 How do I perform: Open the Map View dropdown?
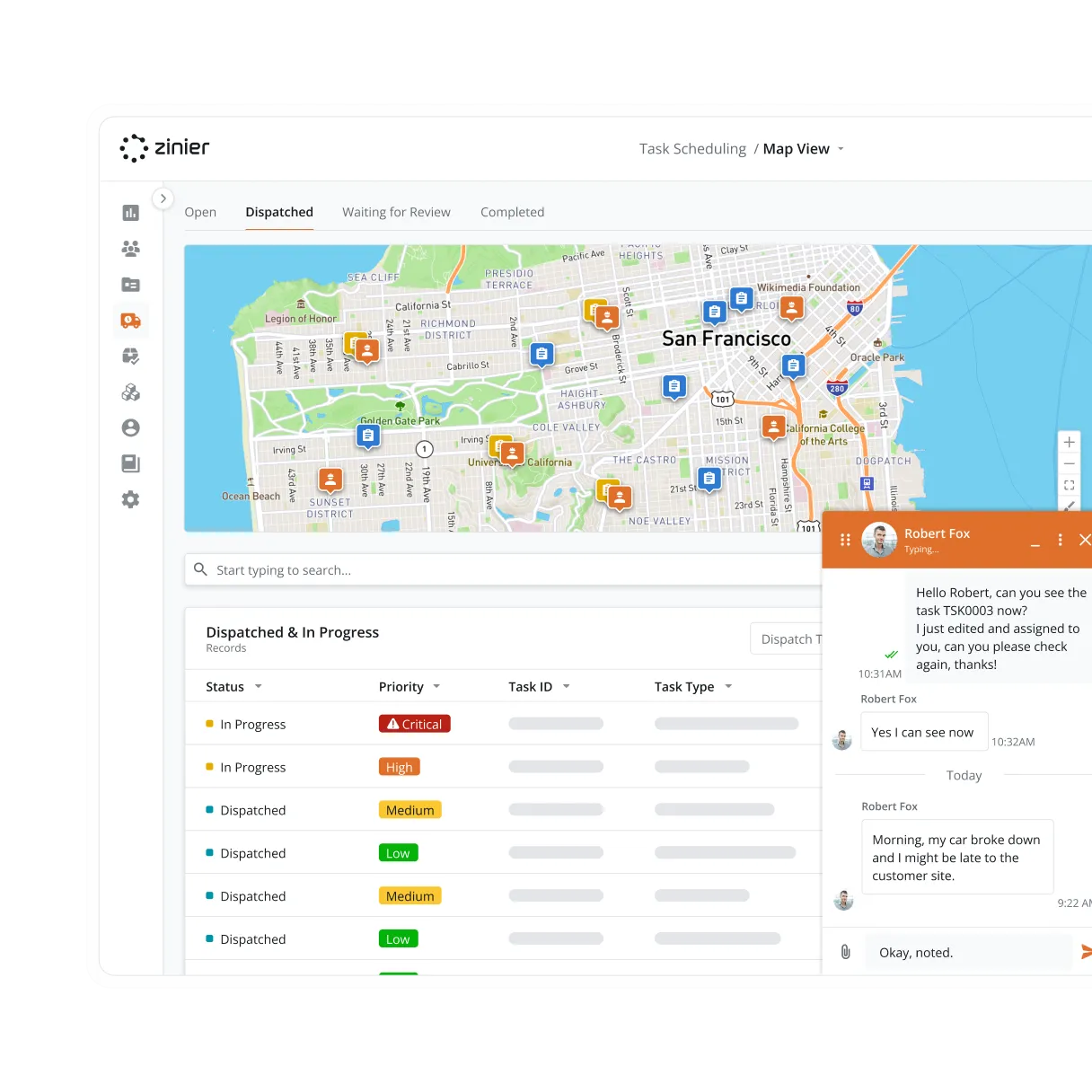[x=804, y=149]
